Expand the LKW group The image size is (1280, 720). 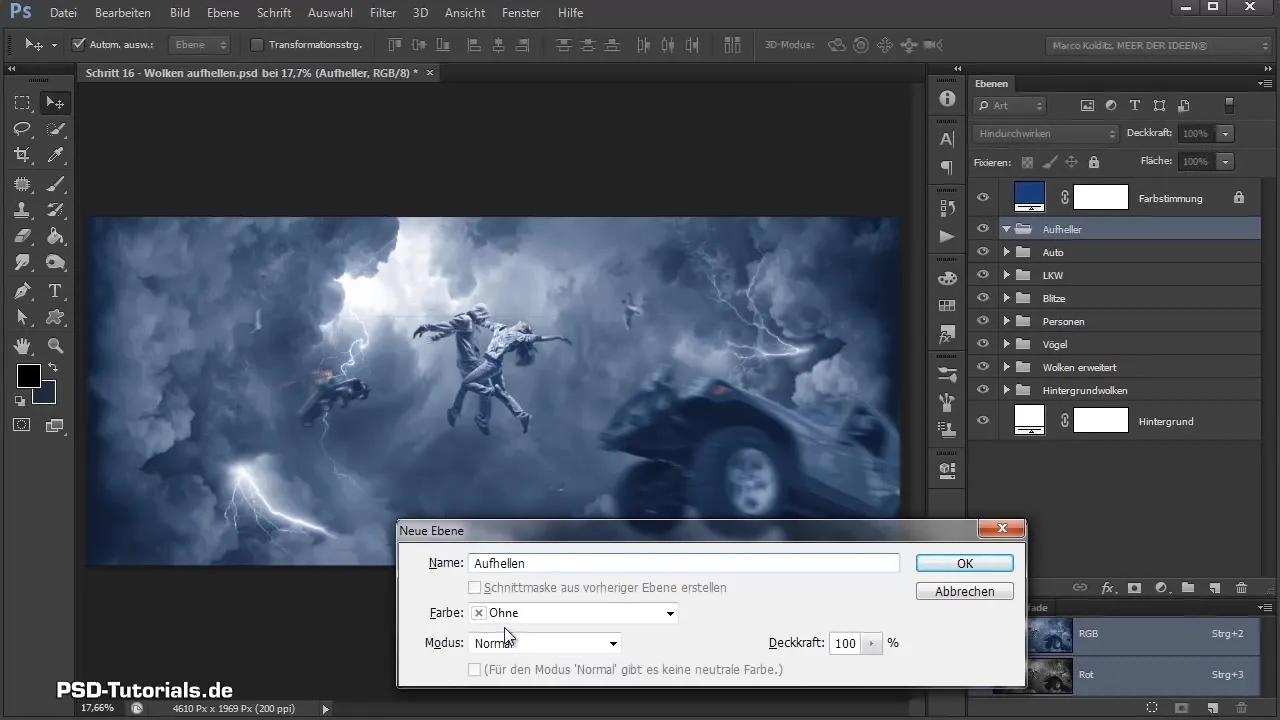(x=1006, y=275)
